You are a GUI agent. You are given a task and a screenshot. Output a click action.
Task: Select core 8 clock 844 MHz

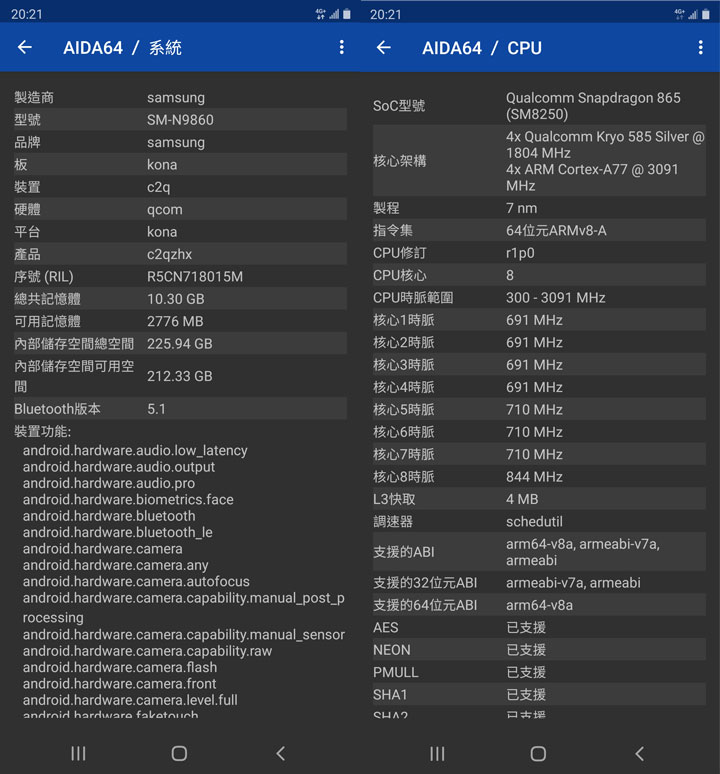click(534, 476)
